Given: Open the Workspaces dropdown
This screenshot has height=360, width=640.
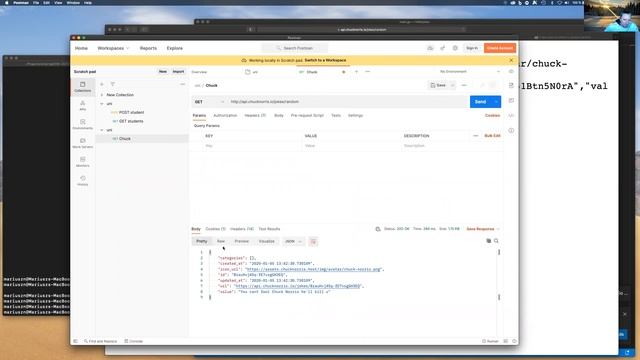Looking at the screenshot, I should [x=113, y=48].
